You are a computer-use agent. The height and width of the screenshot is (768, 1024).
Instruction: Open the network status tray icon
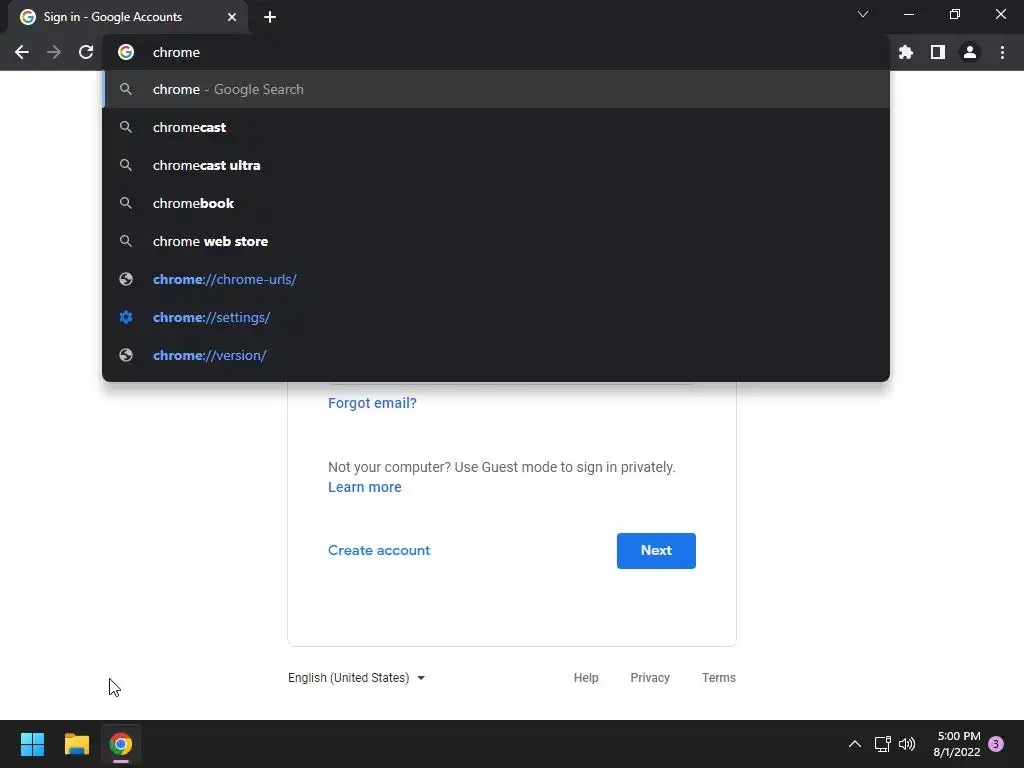[882, 744]
